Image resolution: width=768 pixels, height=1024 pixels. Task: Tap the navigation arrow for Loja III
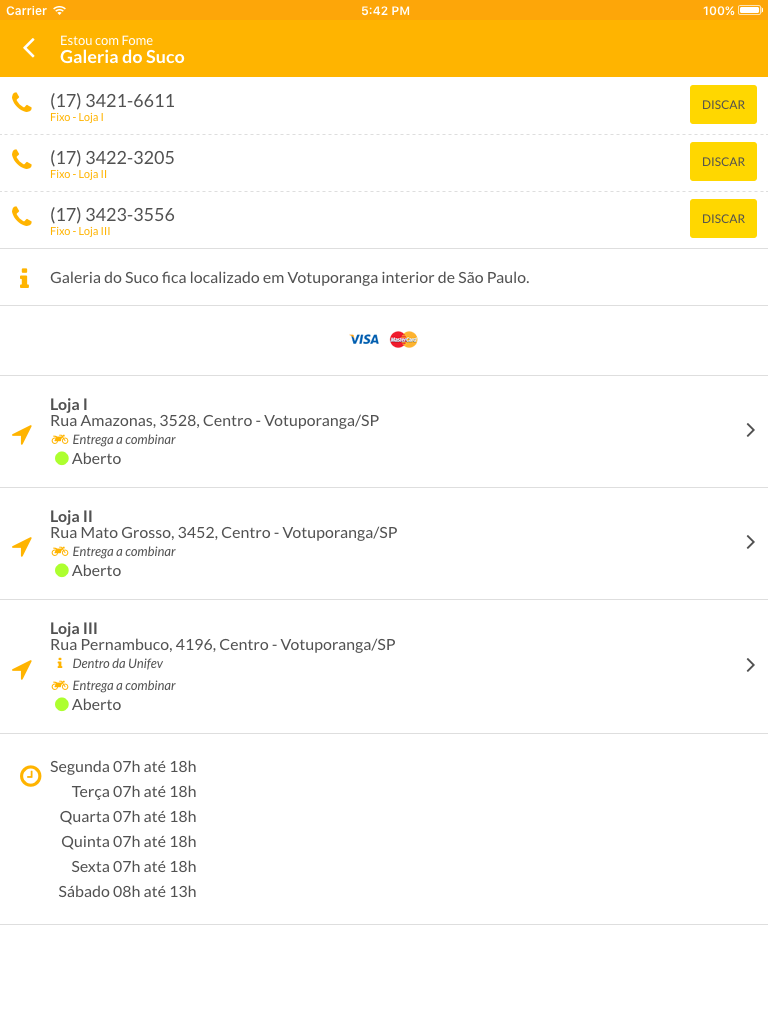pyautogui.click(x=22, y=669)
